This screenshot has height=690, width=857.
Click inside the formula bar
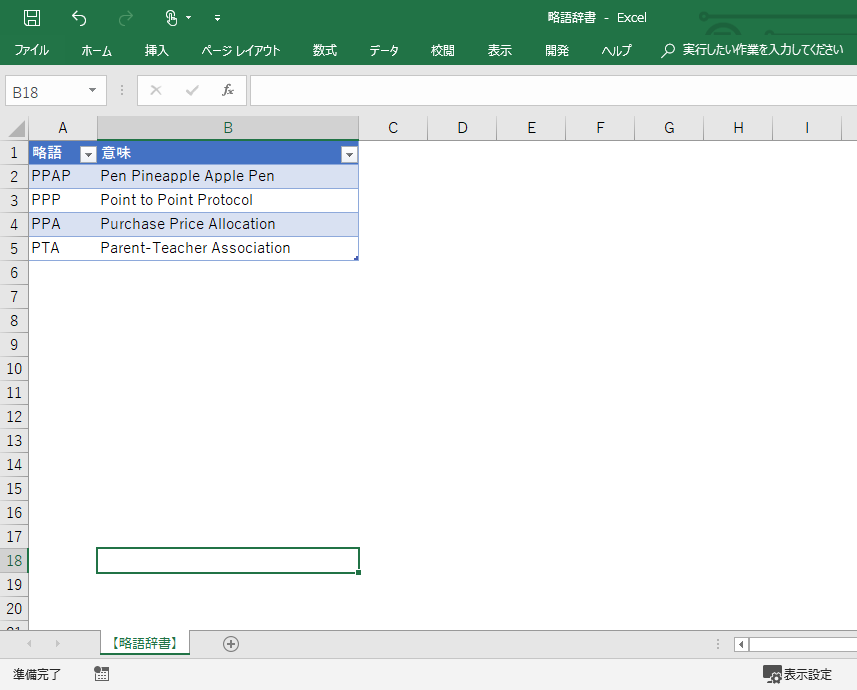click(553, 91)
